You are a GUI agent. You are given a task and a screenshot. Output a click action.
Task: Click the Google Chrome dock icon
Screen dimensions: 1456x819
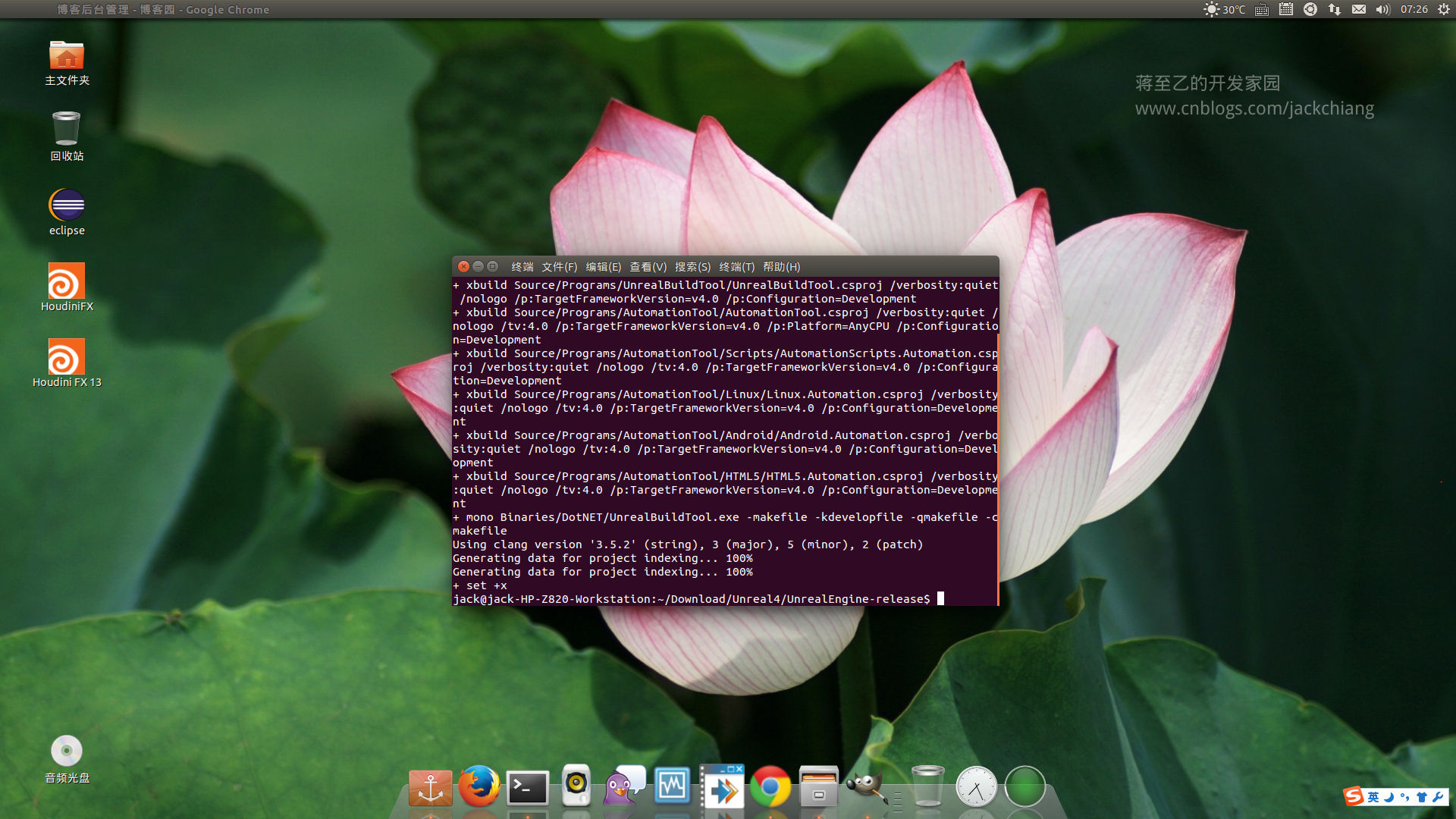pos(770,787)
